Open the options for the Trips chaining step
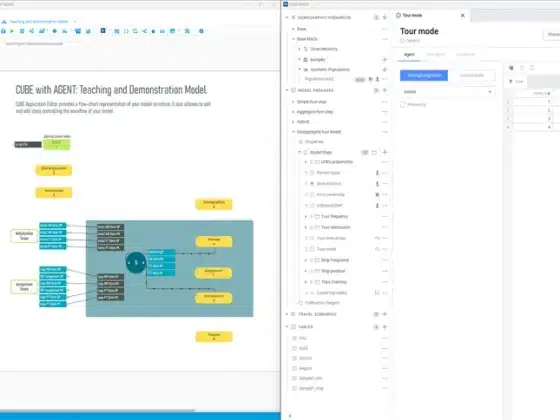Image resolution: width=560 pixels, height=420 pixels. pos(385,282)
